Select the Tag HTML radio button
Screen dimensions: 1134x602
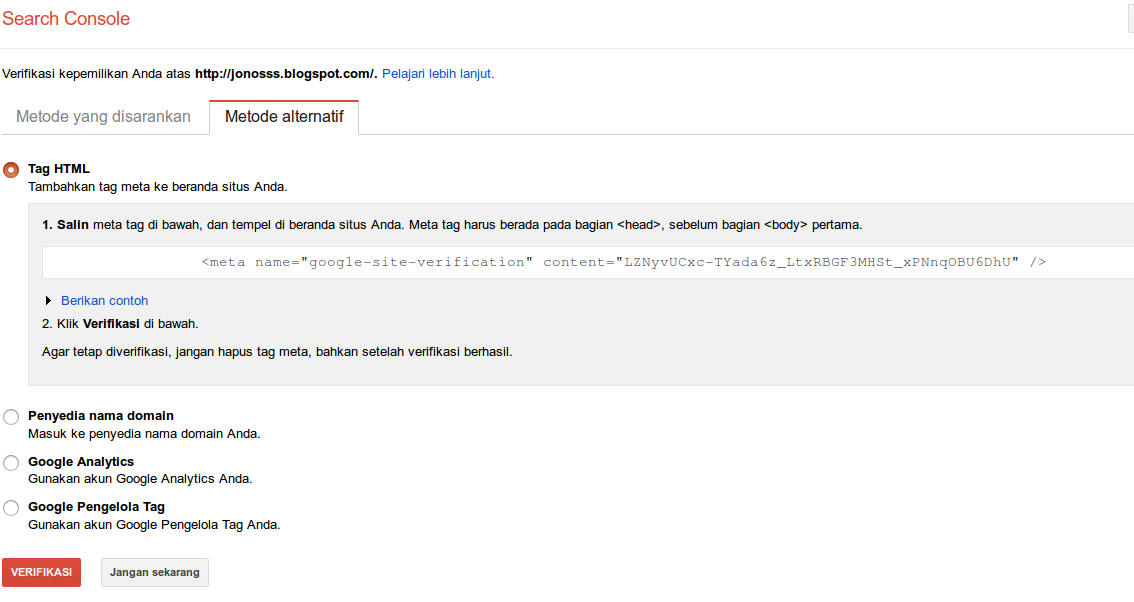coord(11,170)
